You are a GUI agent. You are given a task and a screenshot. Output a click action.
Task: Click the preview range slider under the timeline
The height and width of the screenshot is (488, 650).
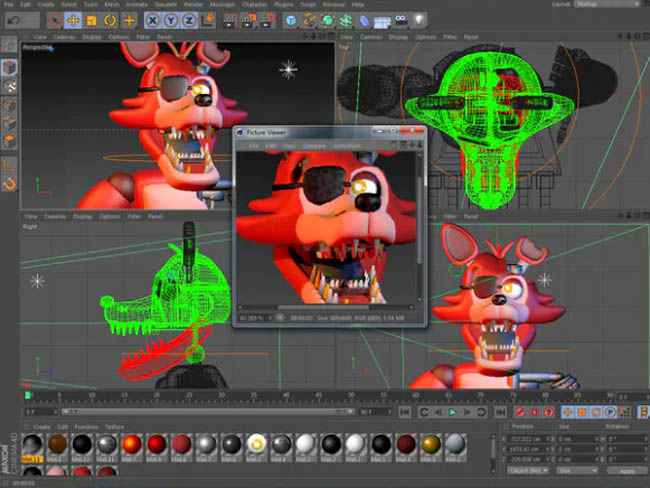point(206,411)
